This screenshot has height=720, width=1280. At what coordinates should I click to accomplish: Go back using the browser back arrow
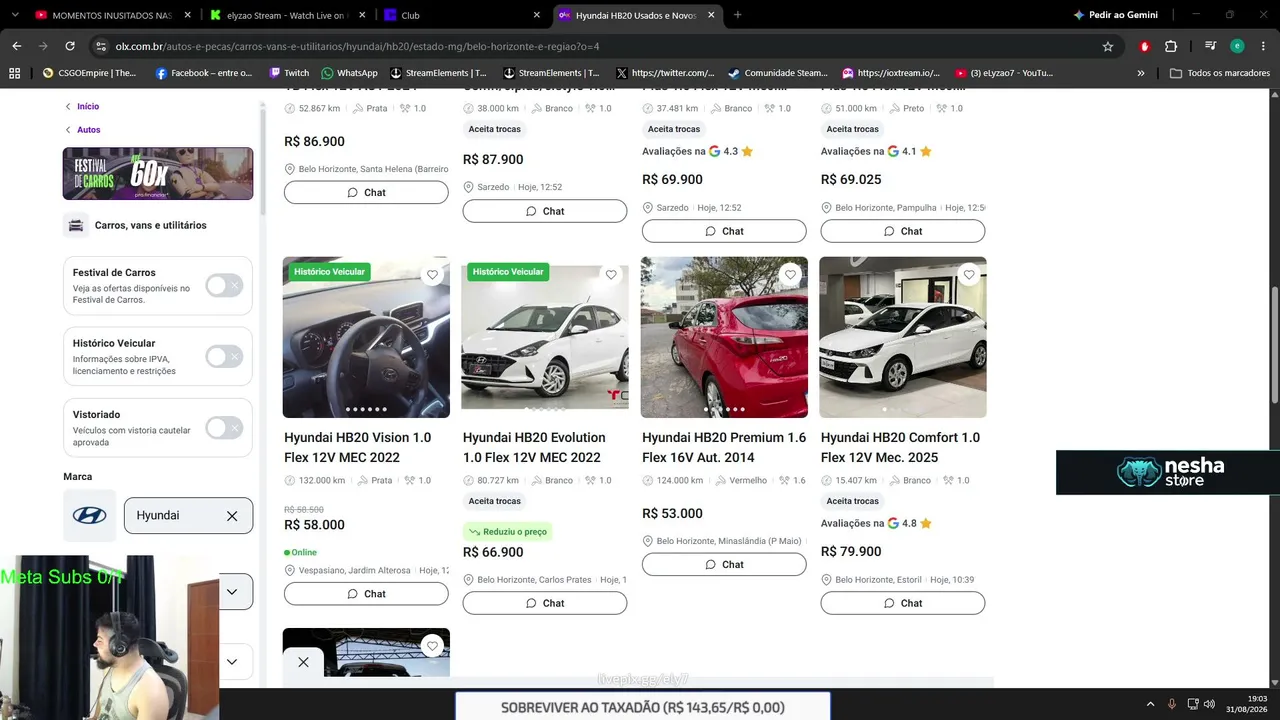point(17,46)
